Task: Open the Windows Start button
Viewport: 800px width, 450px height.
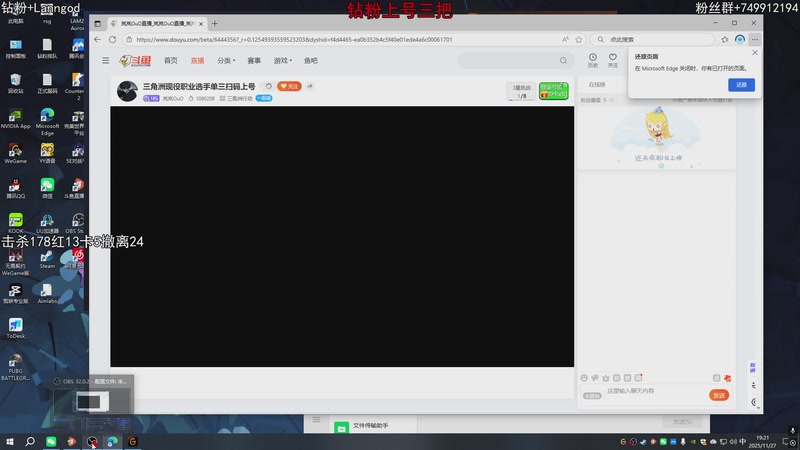Action: [10, 441]
